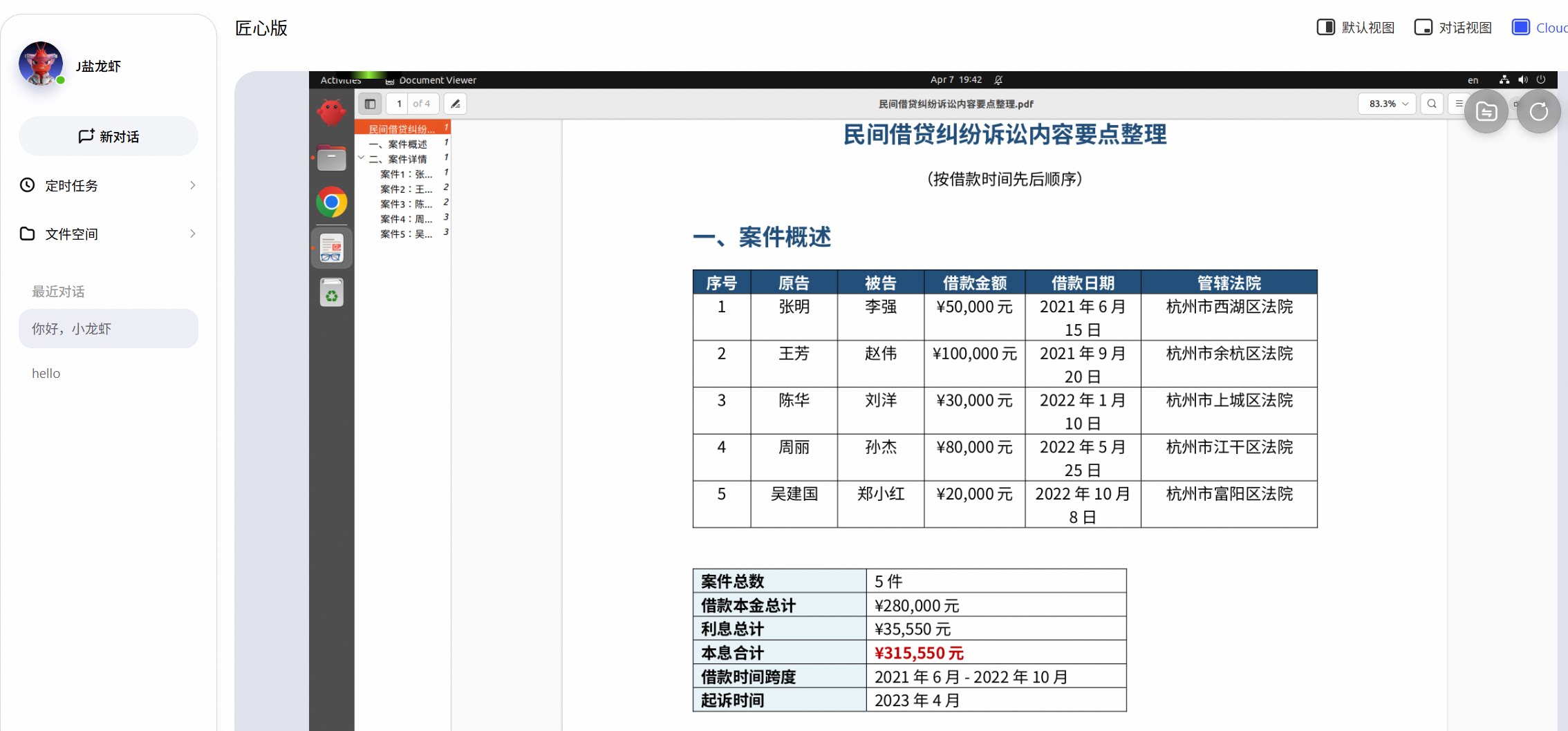Open the recent chat named hello

tap(46, 373)
